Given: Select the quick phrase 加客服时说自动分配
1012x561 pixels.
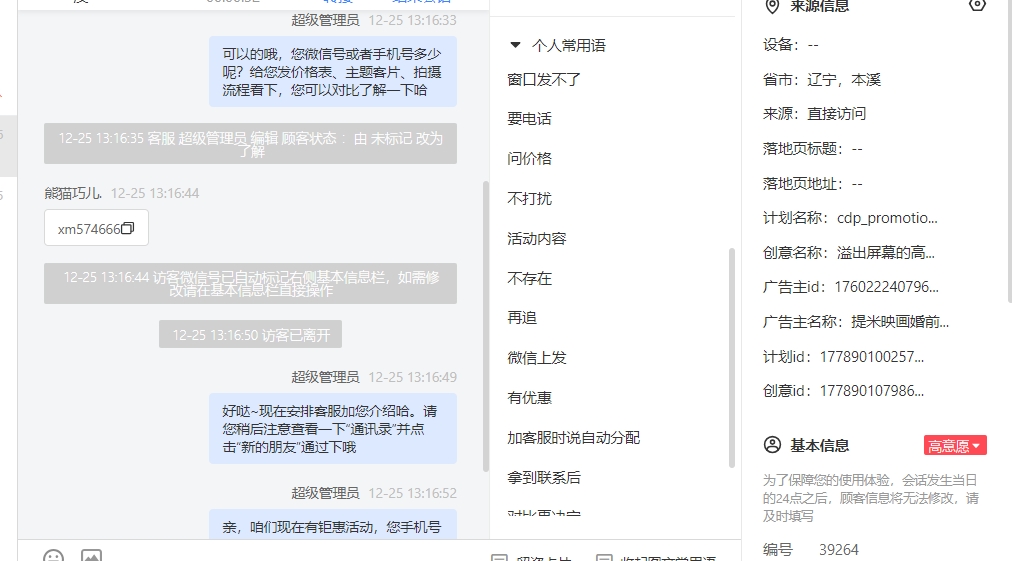Looking at the screenshot, I should [573, 438].
